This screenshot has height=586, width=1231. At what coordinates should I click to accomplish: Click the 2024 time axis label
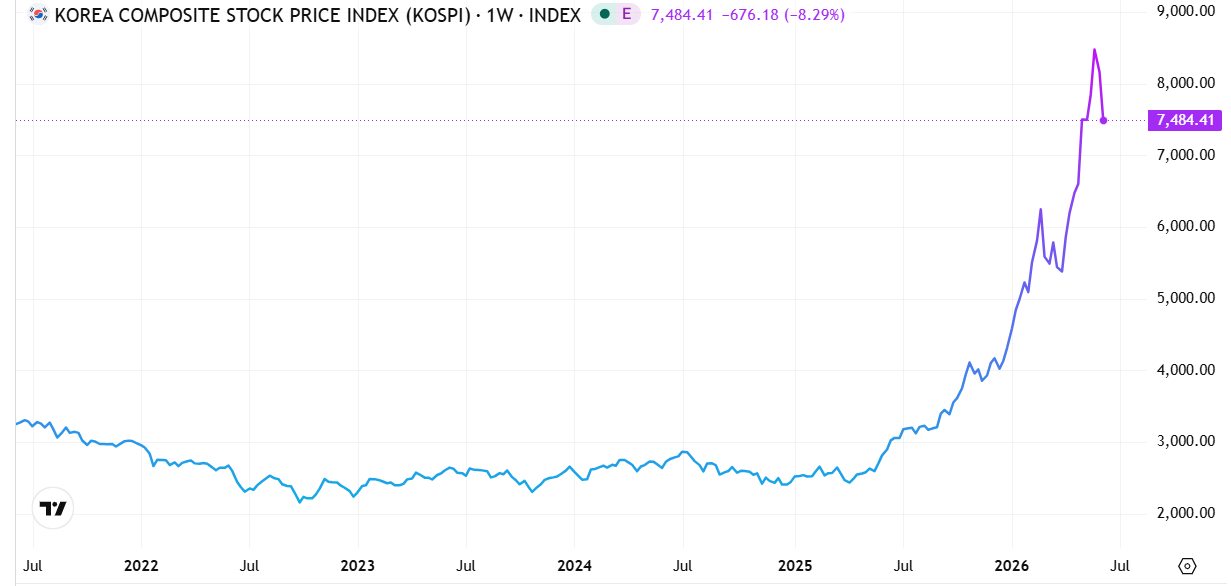[x=574, y=566]
